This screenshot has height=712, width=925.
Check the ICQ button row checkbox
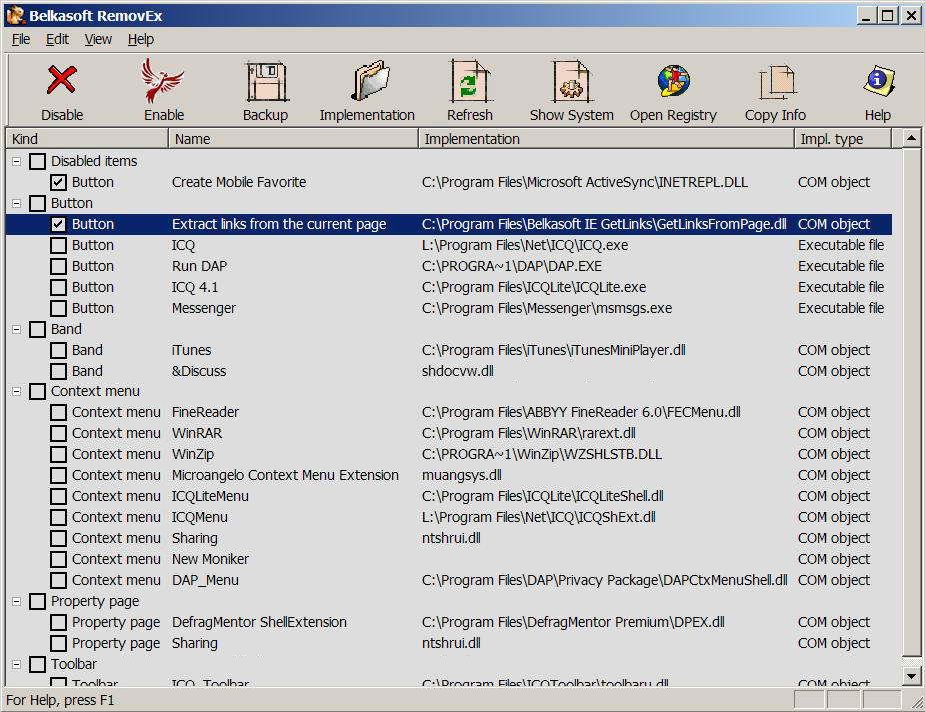click(58, 245)
